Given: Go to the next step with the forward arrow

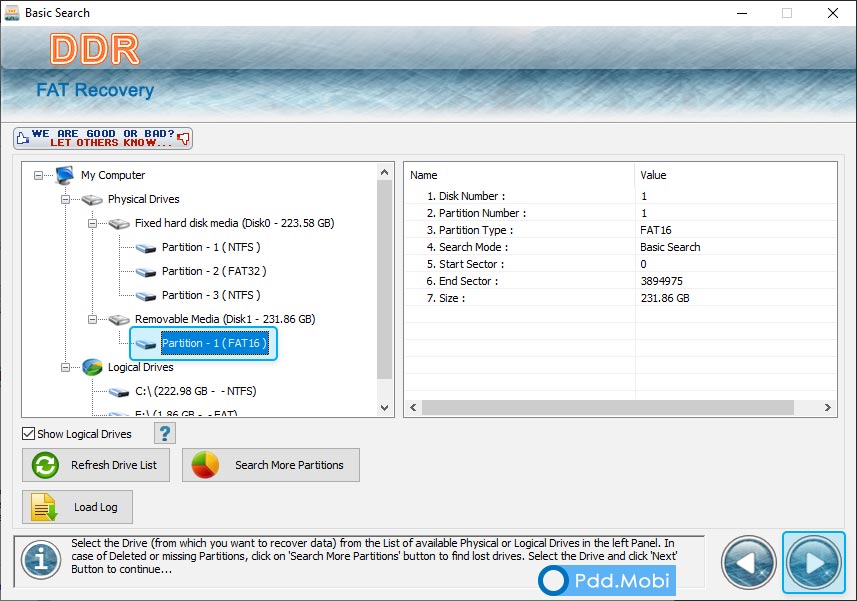Looking at the screenshot, I should coord(813,563).
